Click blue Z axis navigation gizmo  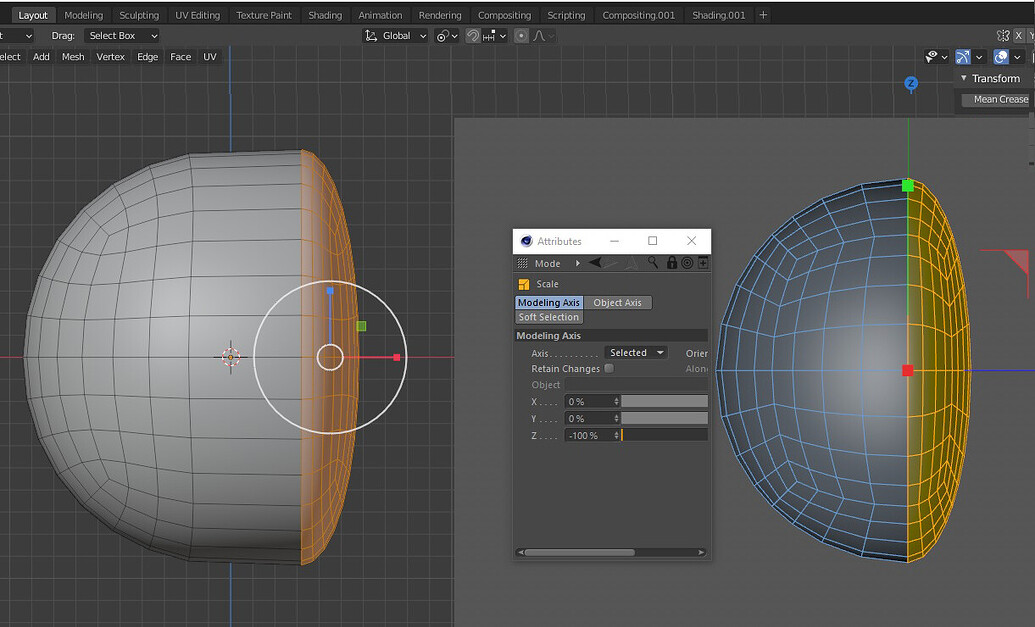[911, 83]
